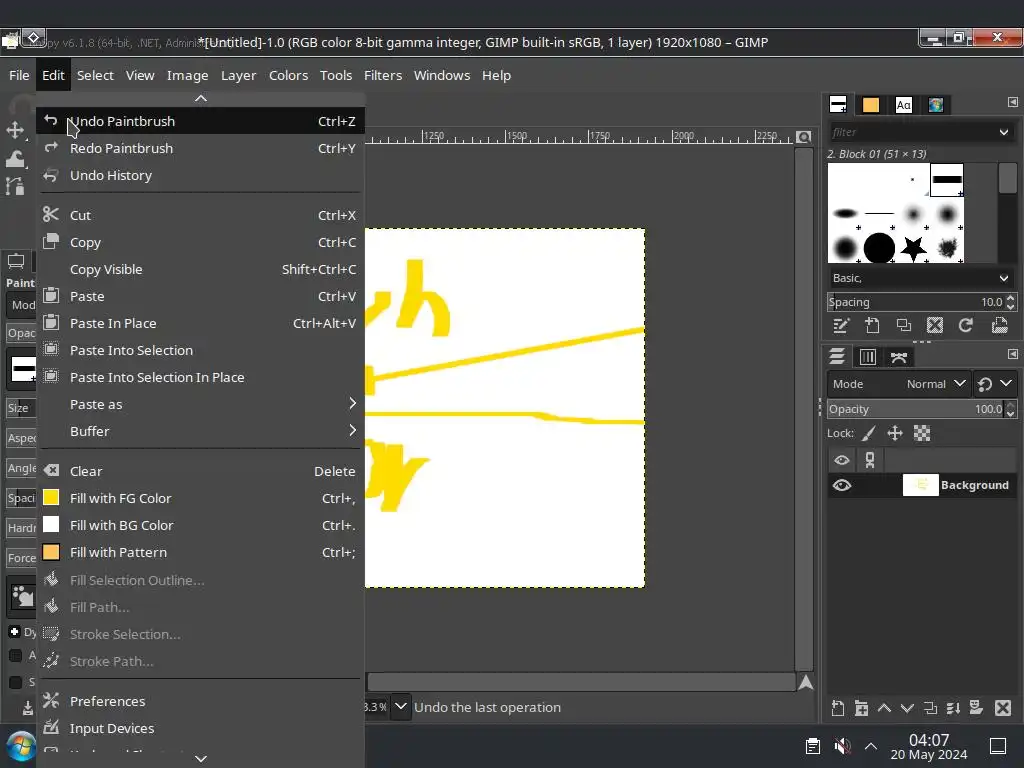
Task: Switch to the Paths tab
Action: coord(899,357)
